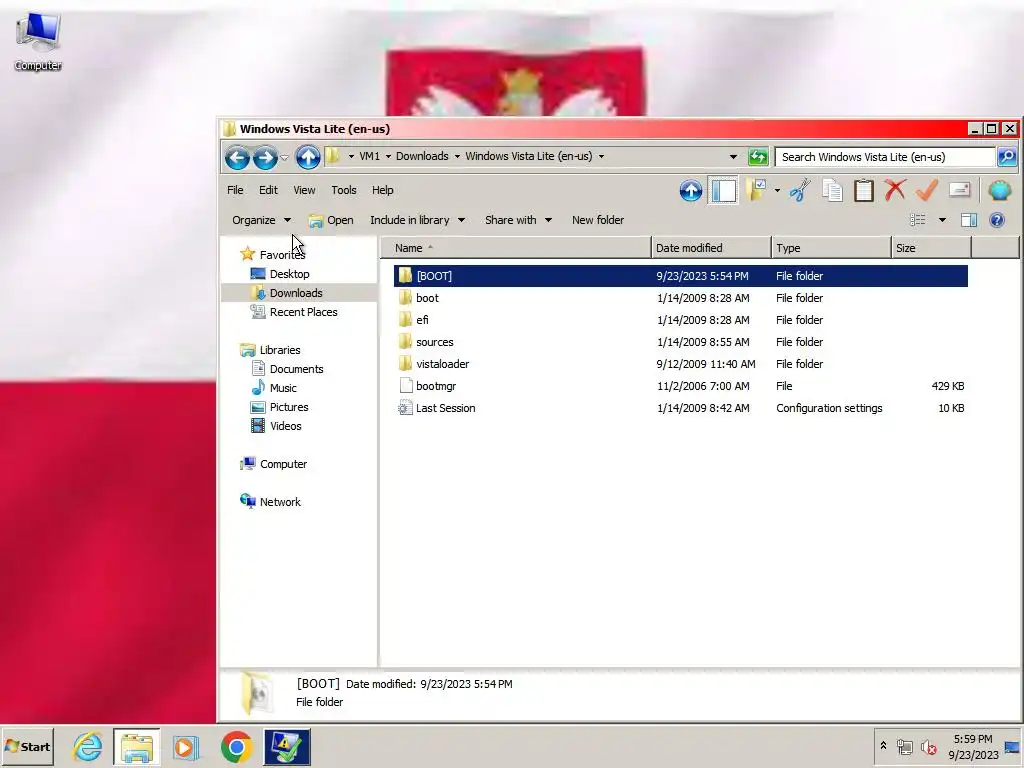
Task: Click the Cut scissors icon
Action: [799, 191]
